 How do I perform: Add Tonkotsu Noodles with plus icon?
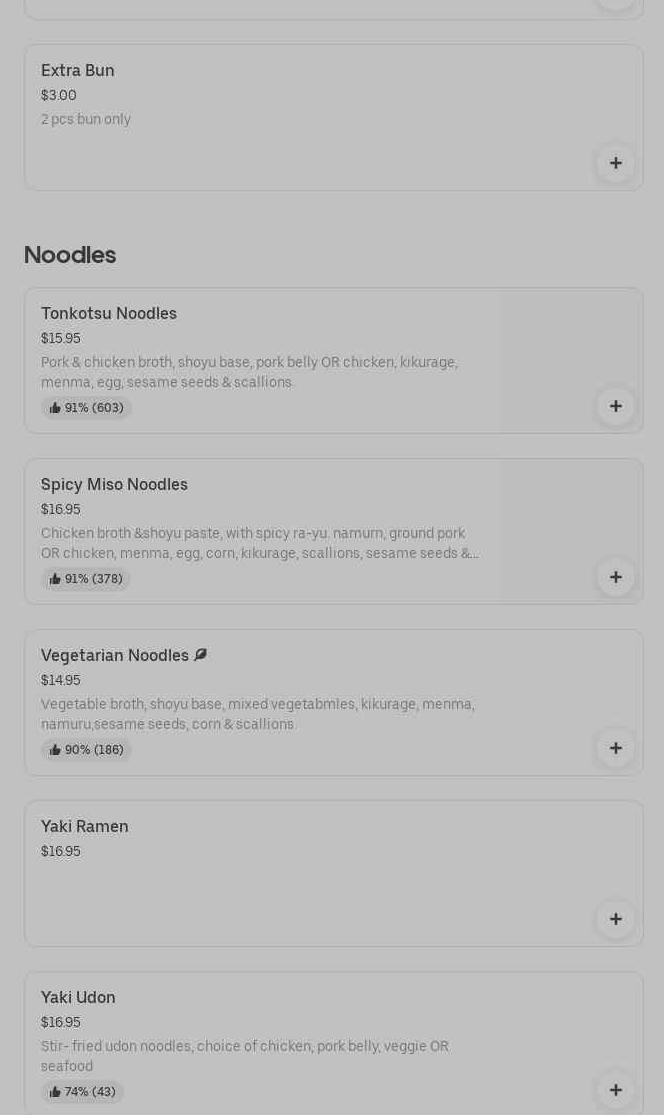click(x=615, y=406)
